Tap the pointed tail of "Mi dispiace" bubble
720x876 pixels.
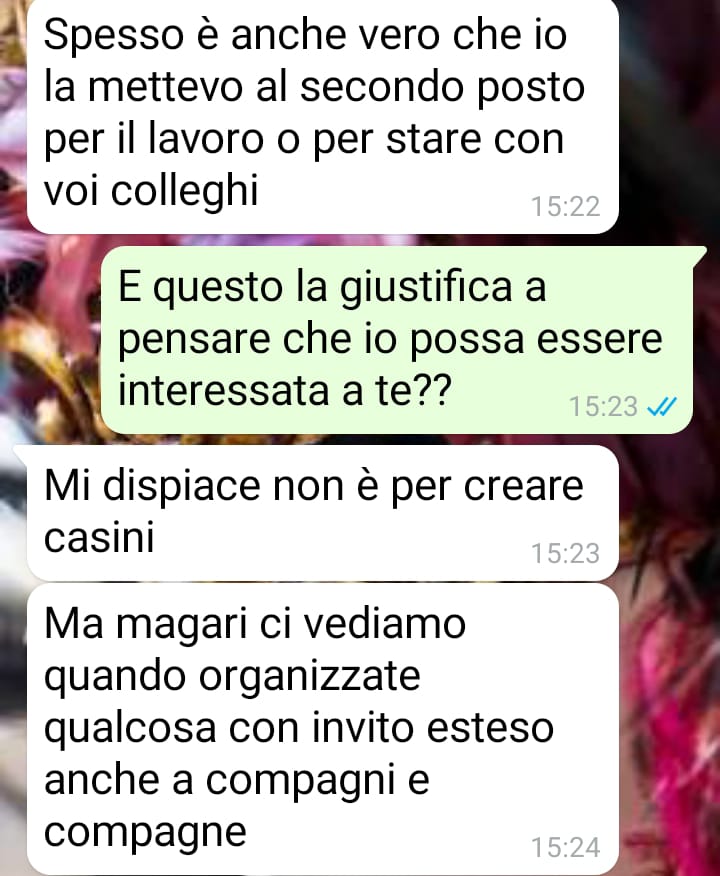click(21, 453)
